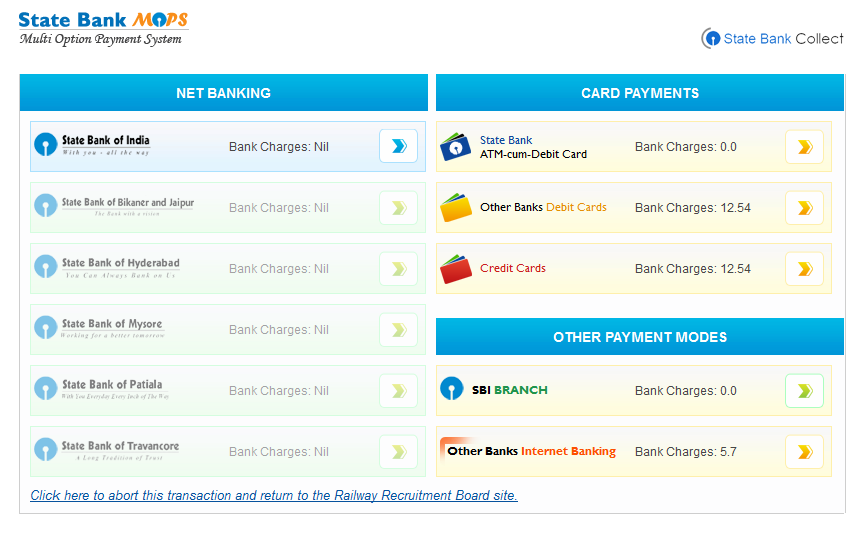Click the OTHER PAYMENT MODES header
Viewport: 866px width, 534px height.
point(640,337)
